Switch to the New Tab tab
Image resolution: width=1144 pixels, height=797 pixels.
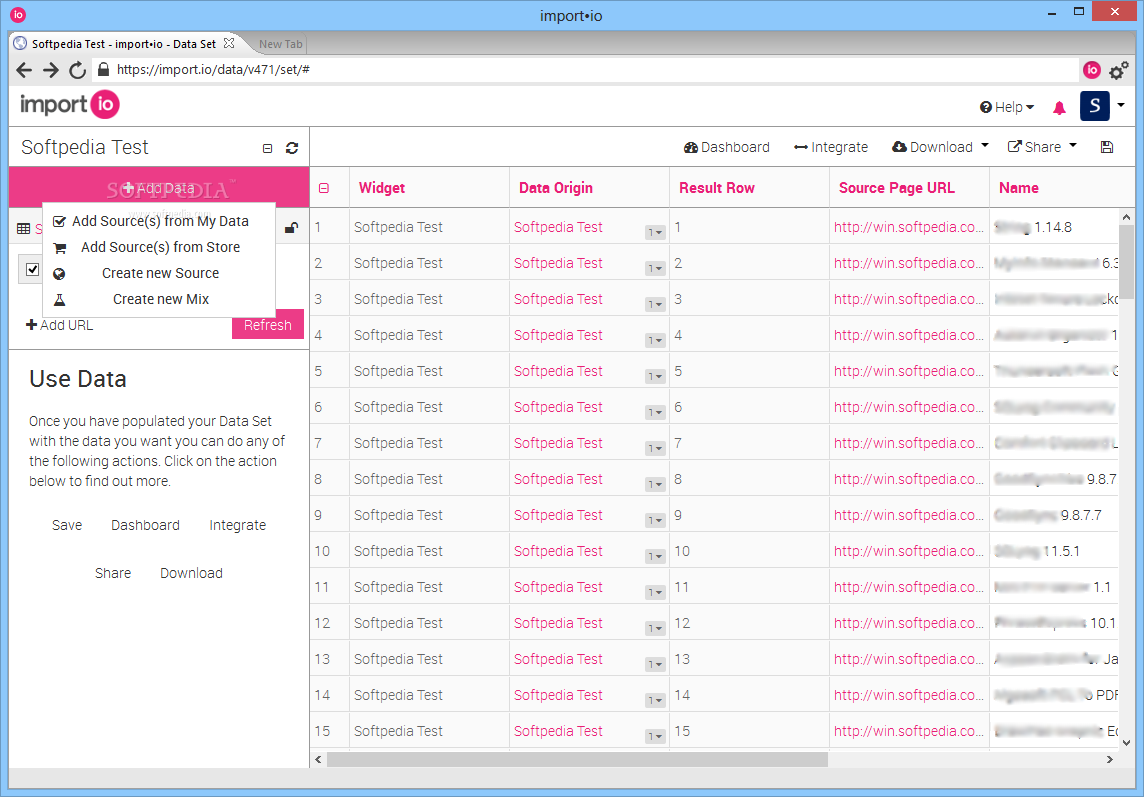coord(280,44)
